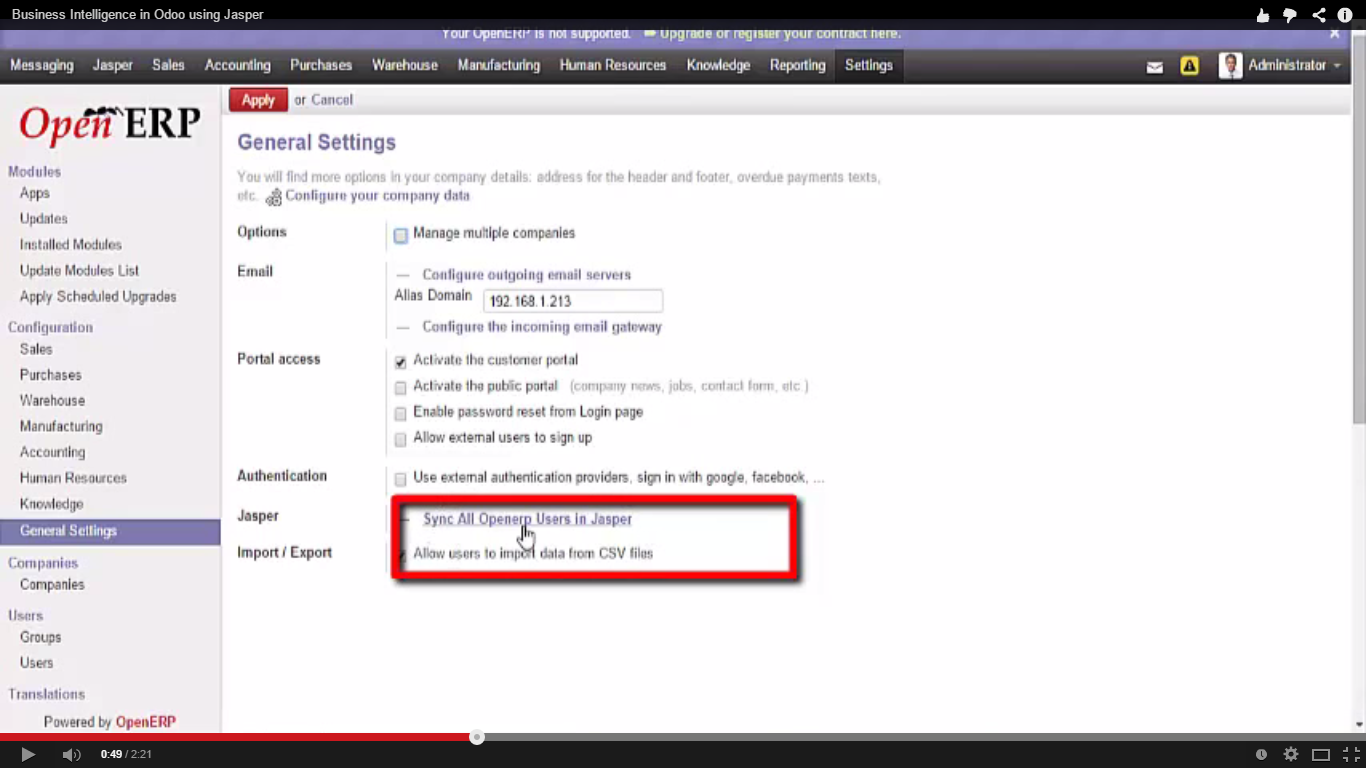Enable external authentication providers checkbox
This screenshot has height=768, width=1366.
[400, 480]
